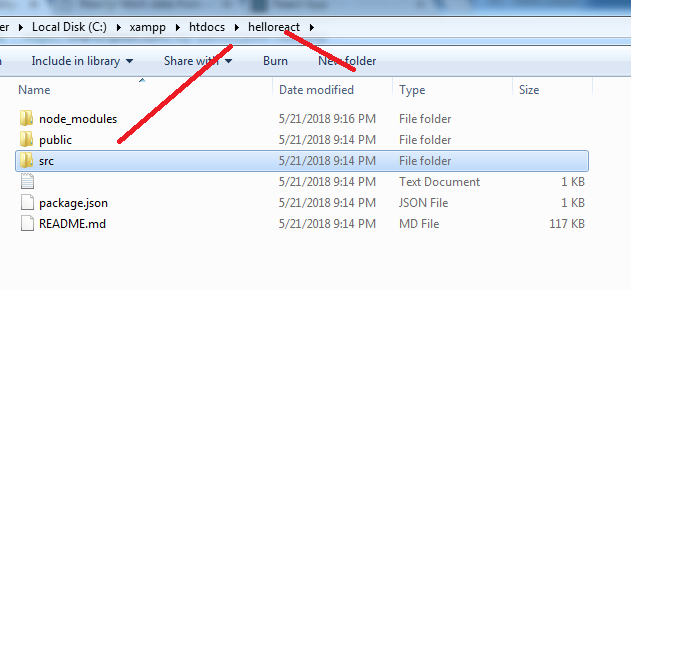
Task: Select the public folder name
Action: pos(55,140)
